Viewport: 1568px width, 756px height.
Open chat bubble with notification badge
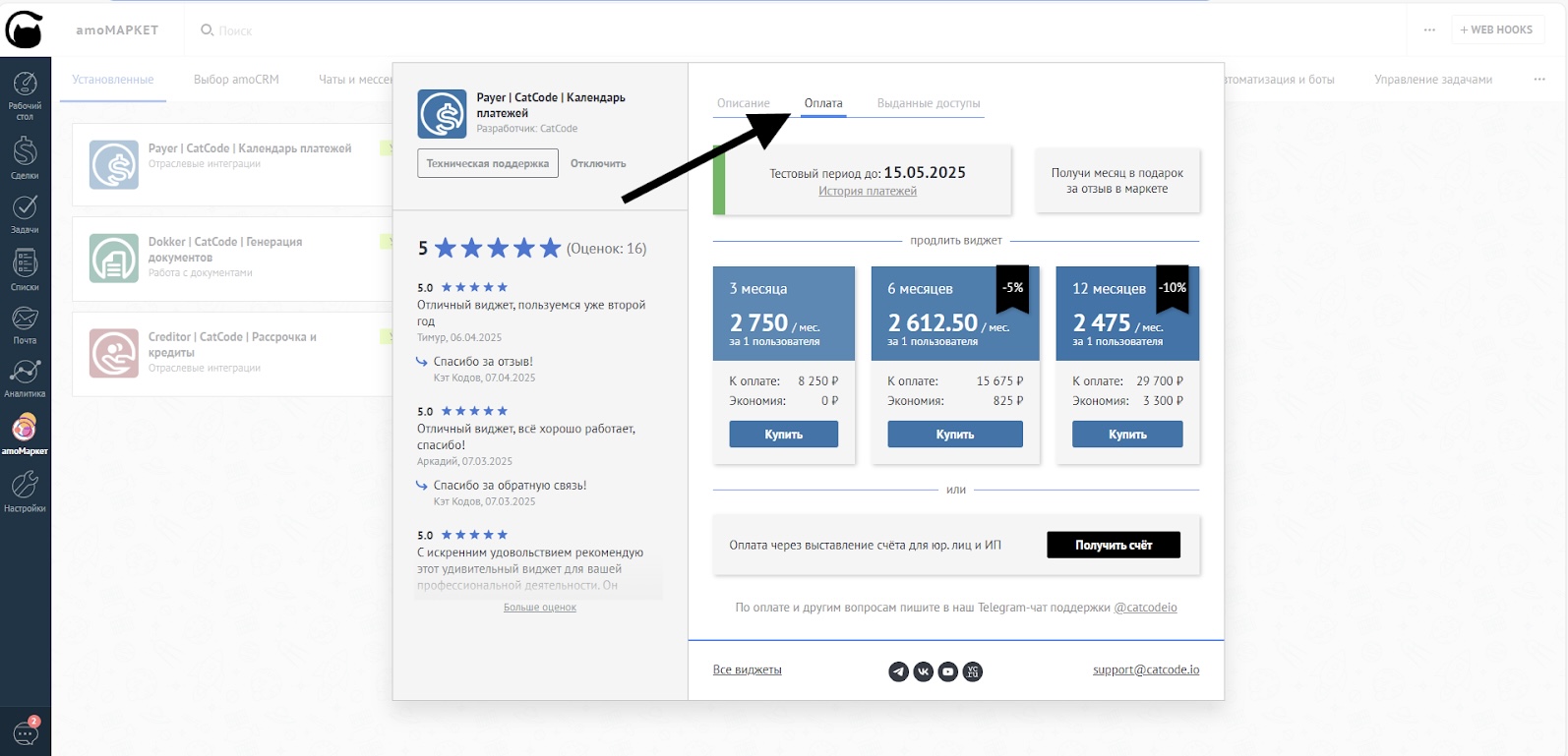coord(26,731)
